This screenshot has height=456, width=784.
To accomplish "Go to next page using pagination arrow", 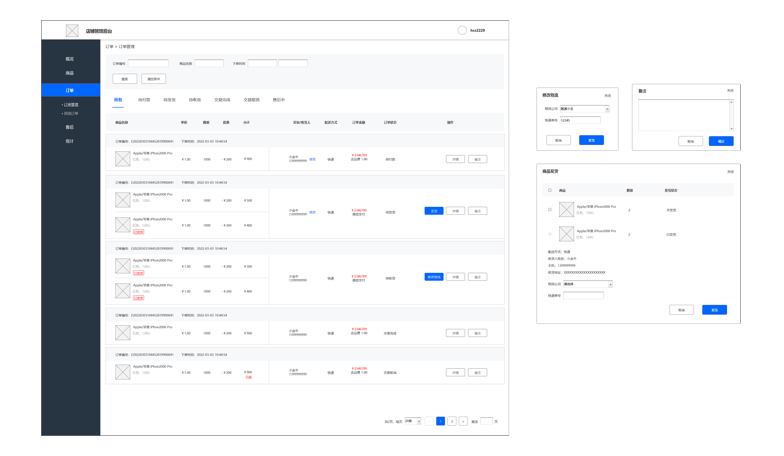I will tap(462, 422).
